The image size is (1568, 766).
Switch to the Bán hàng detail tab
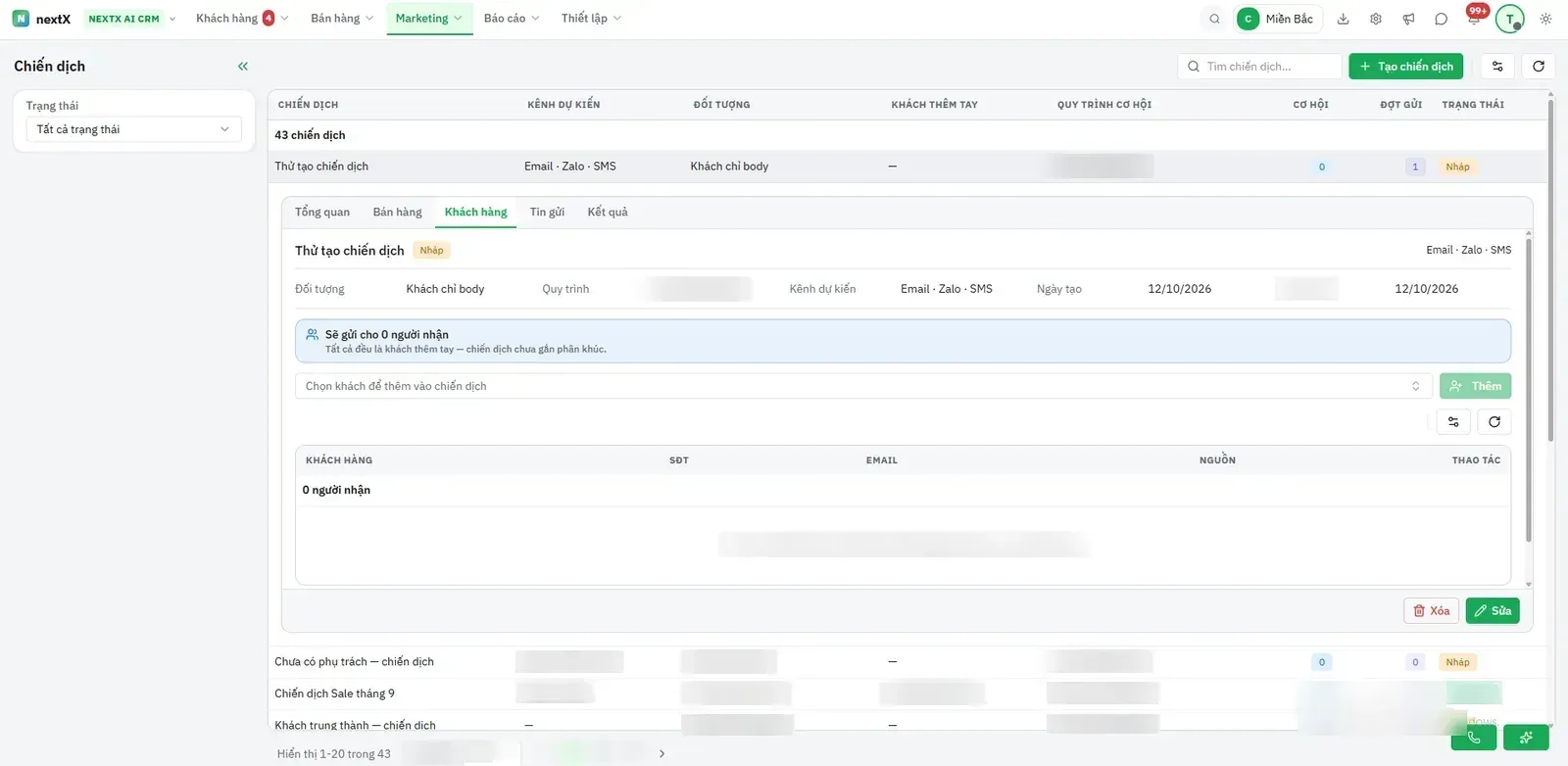click(x=397, y=212)
